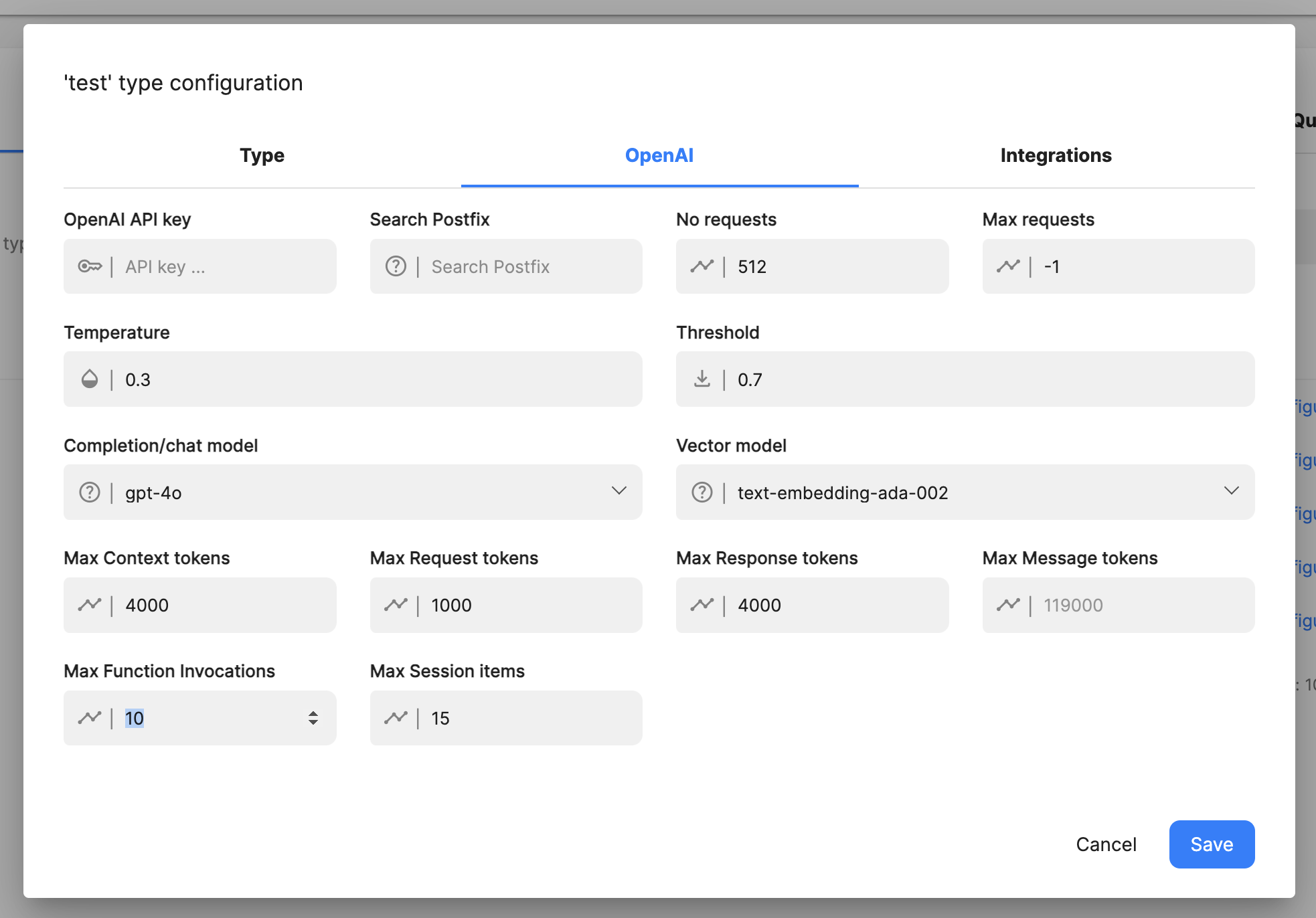
Task: Click the help icon beside Search Postfix input
Action: [x=396, y=266]
